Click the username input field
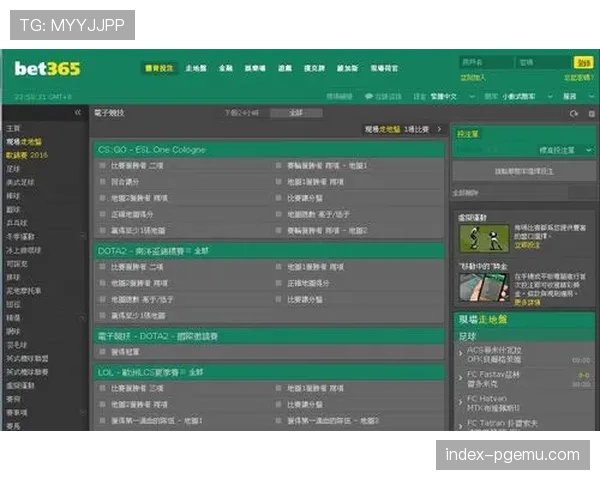600x480 pixels. pos(485,62)
